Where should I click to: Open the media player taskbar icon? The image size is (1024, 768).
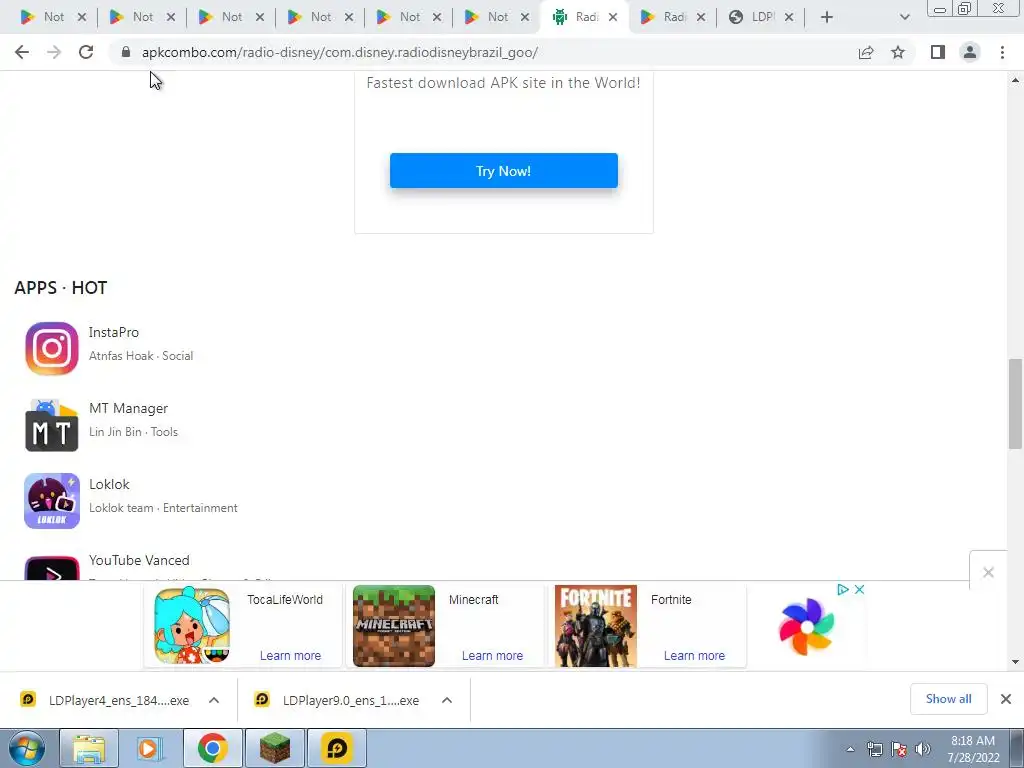coord(150,748)
